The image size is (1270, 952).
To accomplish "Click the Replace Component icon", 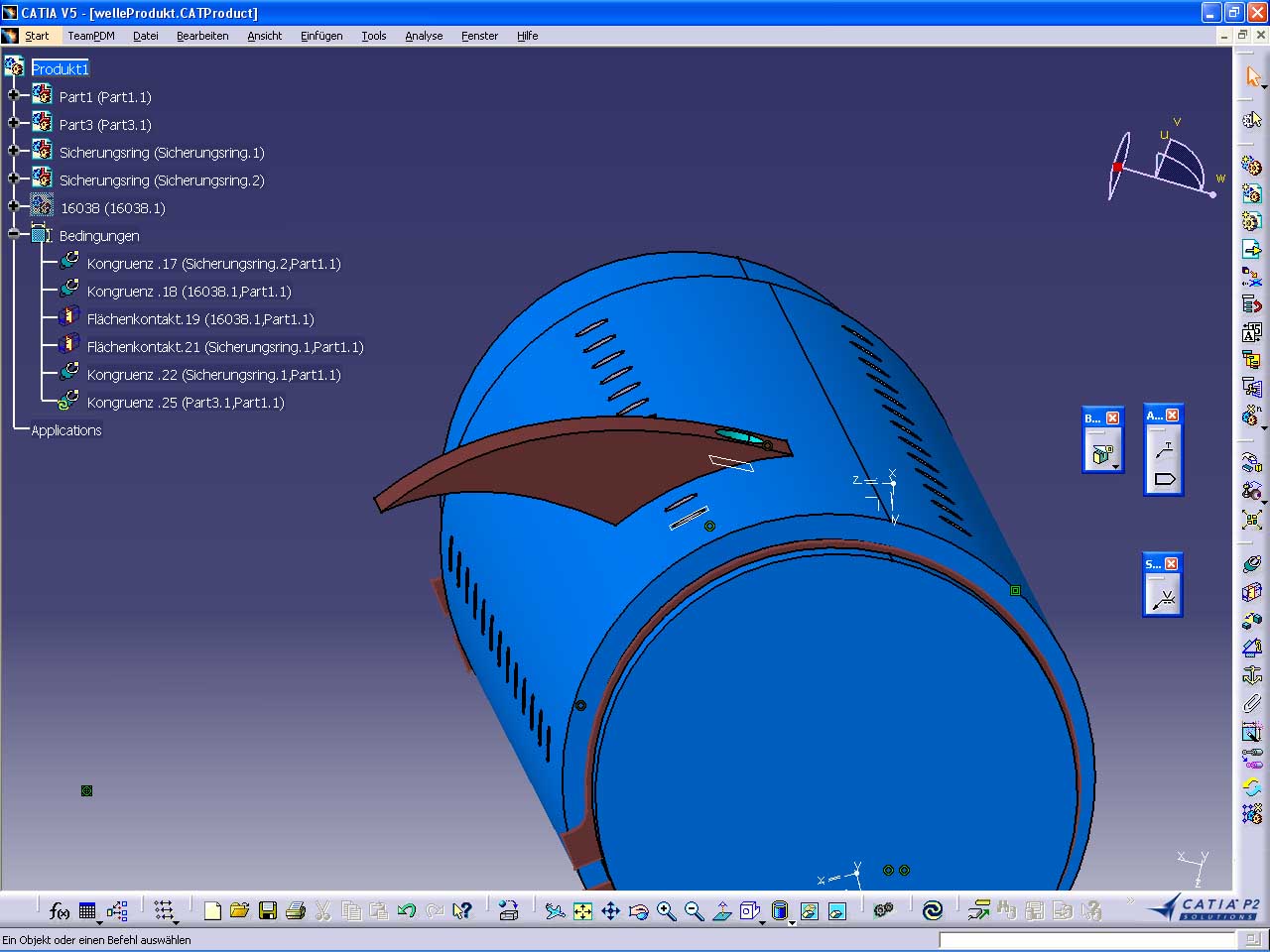I will (x=1252, y=277).
